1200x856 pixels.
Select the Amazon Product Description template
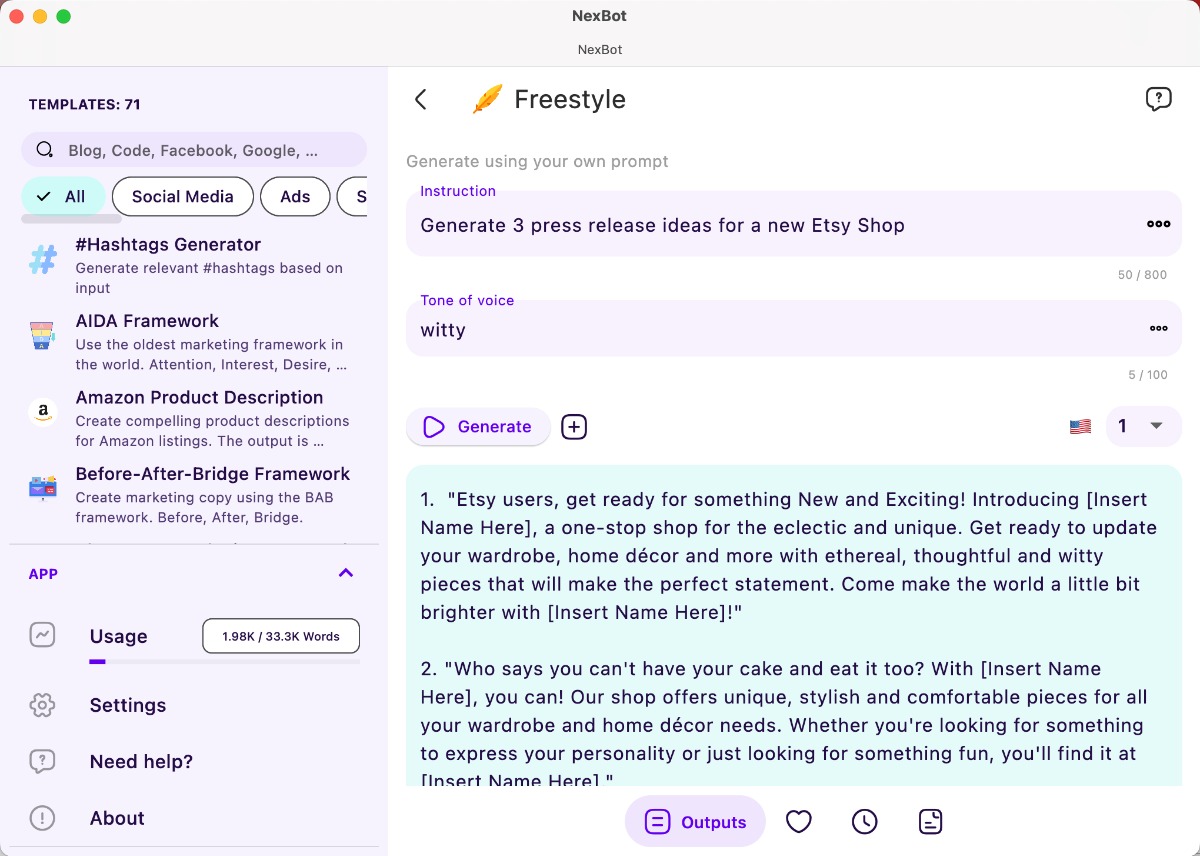point(199,398)
